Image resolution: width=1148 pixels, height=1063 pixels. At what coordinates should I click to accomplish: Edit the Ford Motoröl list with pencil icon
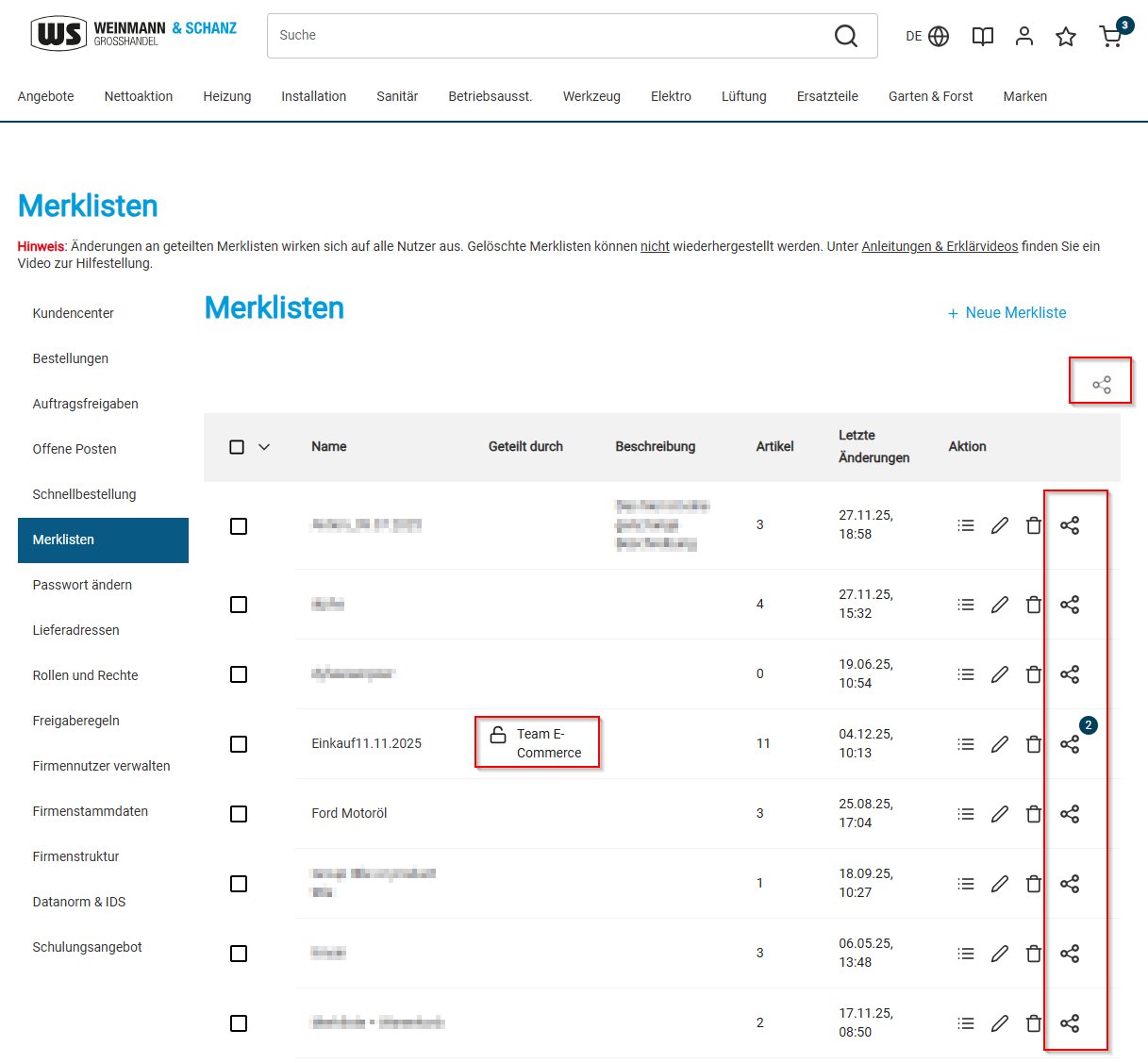click(x=1000, y=814)
